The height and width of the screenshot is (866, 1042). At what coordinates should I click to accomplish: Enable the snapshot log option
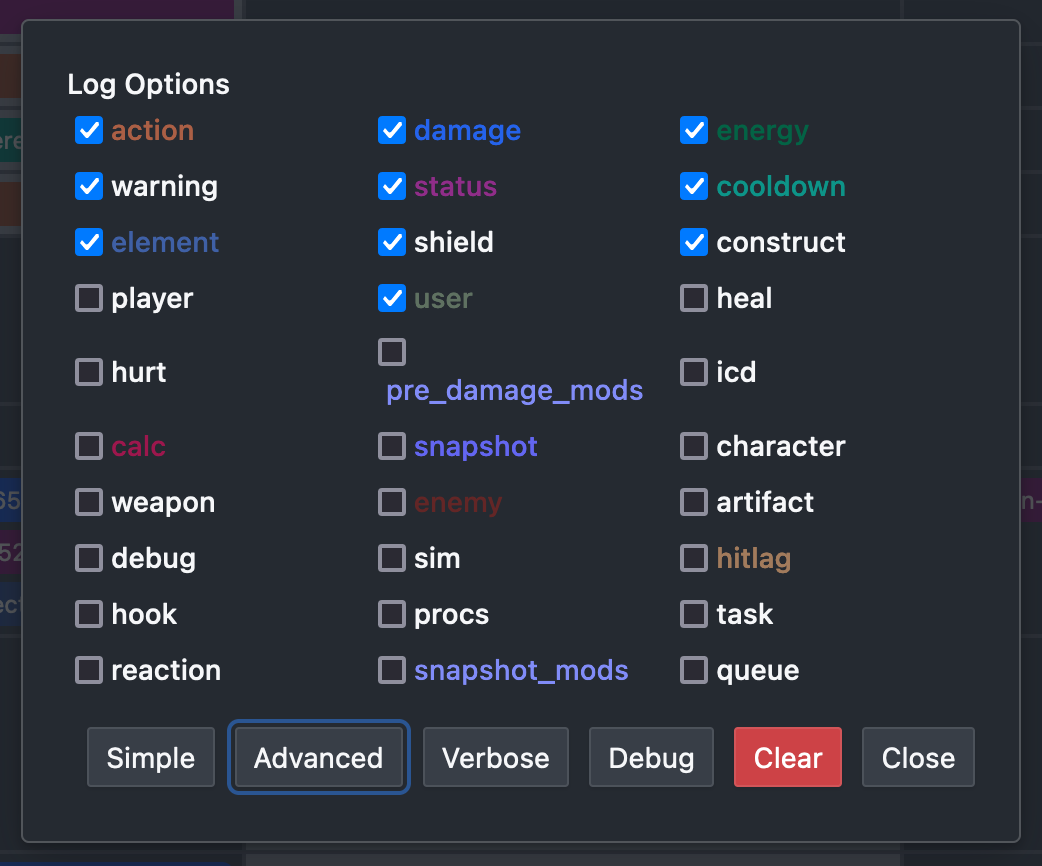pyautogui.click(x=392, y=446)
